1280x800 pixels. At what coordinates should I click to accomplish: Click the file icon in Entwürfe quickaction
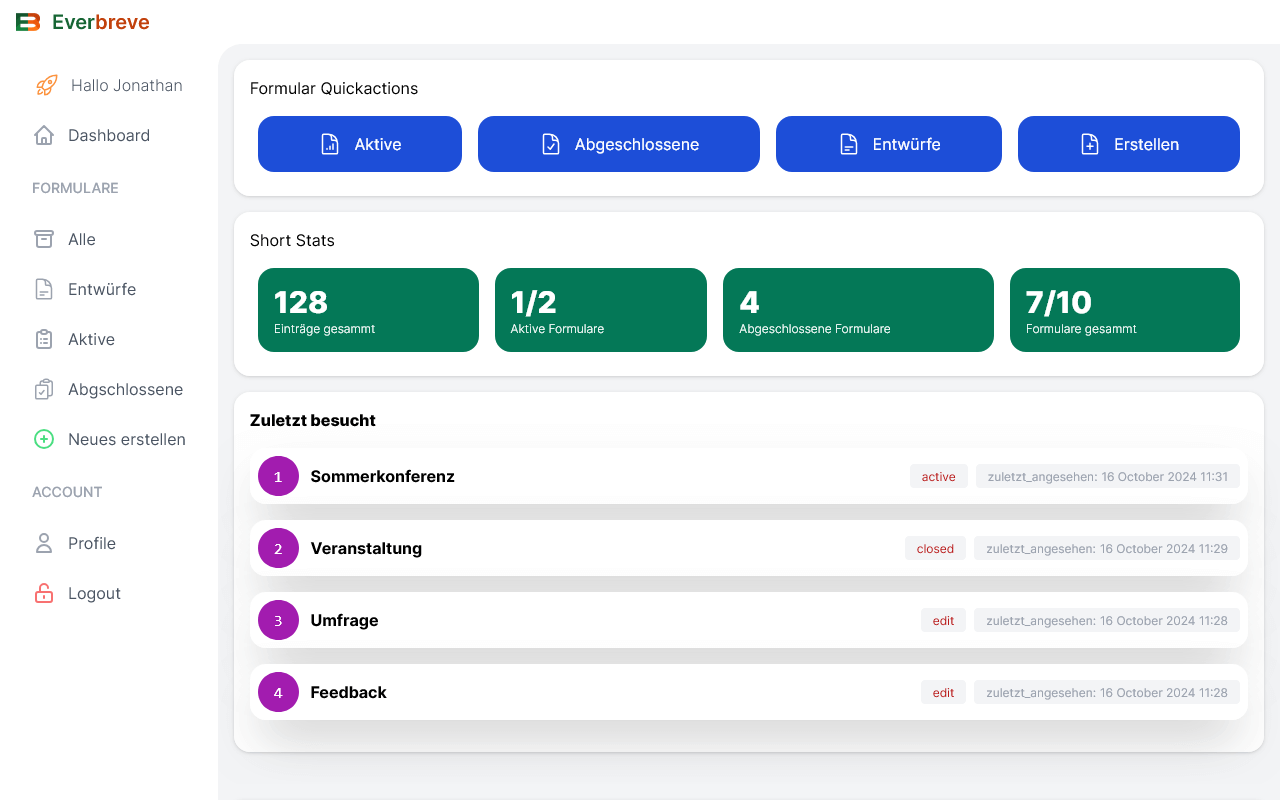tap(848, 144)
